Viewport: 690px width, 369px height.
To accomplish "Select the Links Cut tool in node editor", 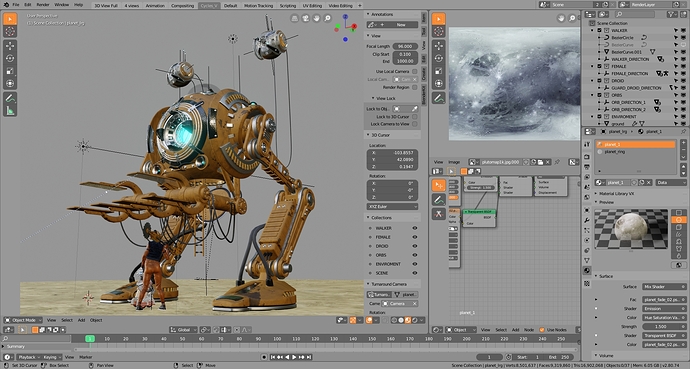I will [x=438, y=214].
